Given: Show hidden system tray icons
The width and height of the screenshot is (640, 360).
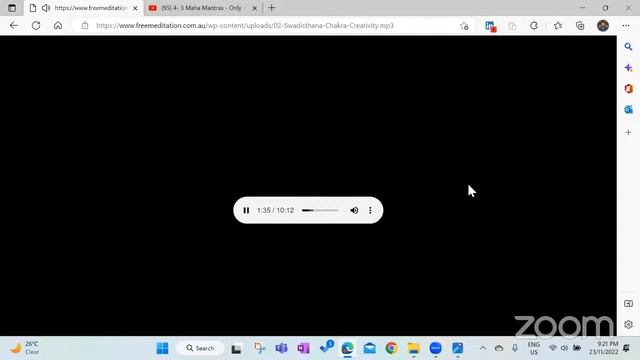Looking at the screenshot, I should [483, 348].
